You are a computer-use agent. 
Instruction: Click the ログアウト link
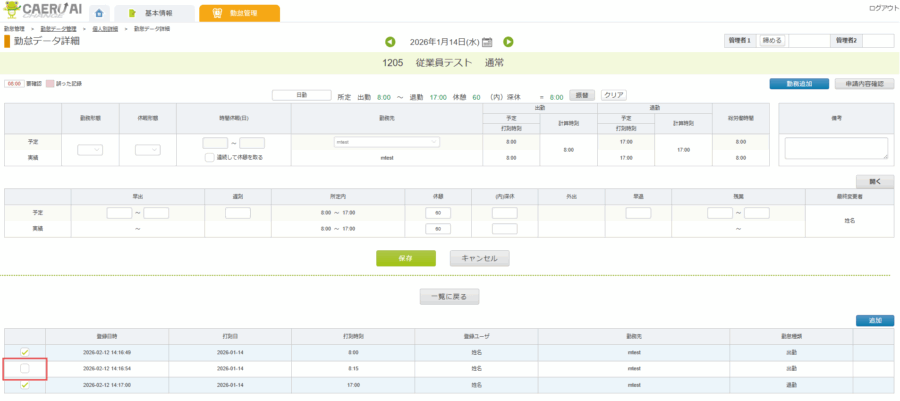pyautogui.click(x=885, y=9)
